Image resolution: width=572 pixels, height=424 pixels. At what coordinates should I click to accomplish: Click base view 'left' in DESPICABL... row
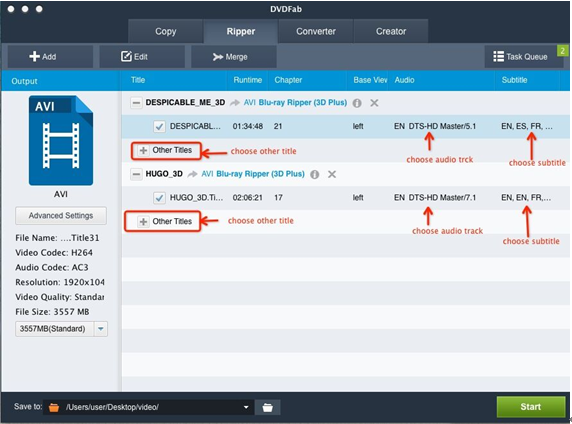point(358,126)
